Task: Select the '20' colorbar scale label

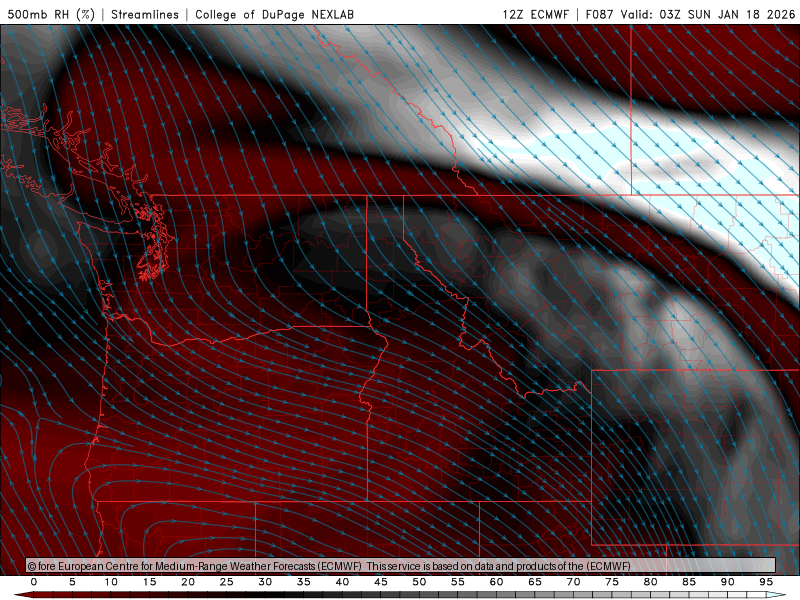Action: click(188, 582)
